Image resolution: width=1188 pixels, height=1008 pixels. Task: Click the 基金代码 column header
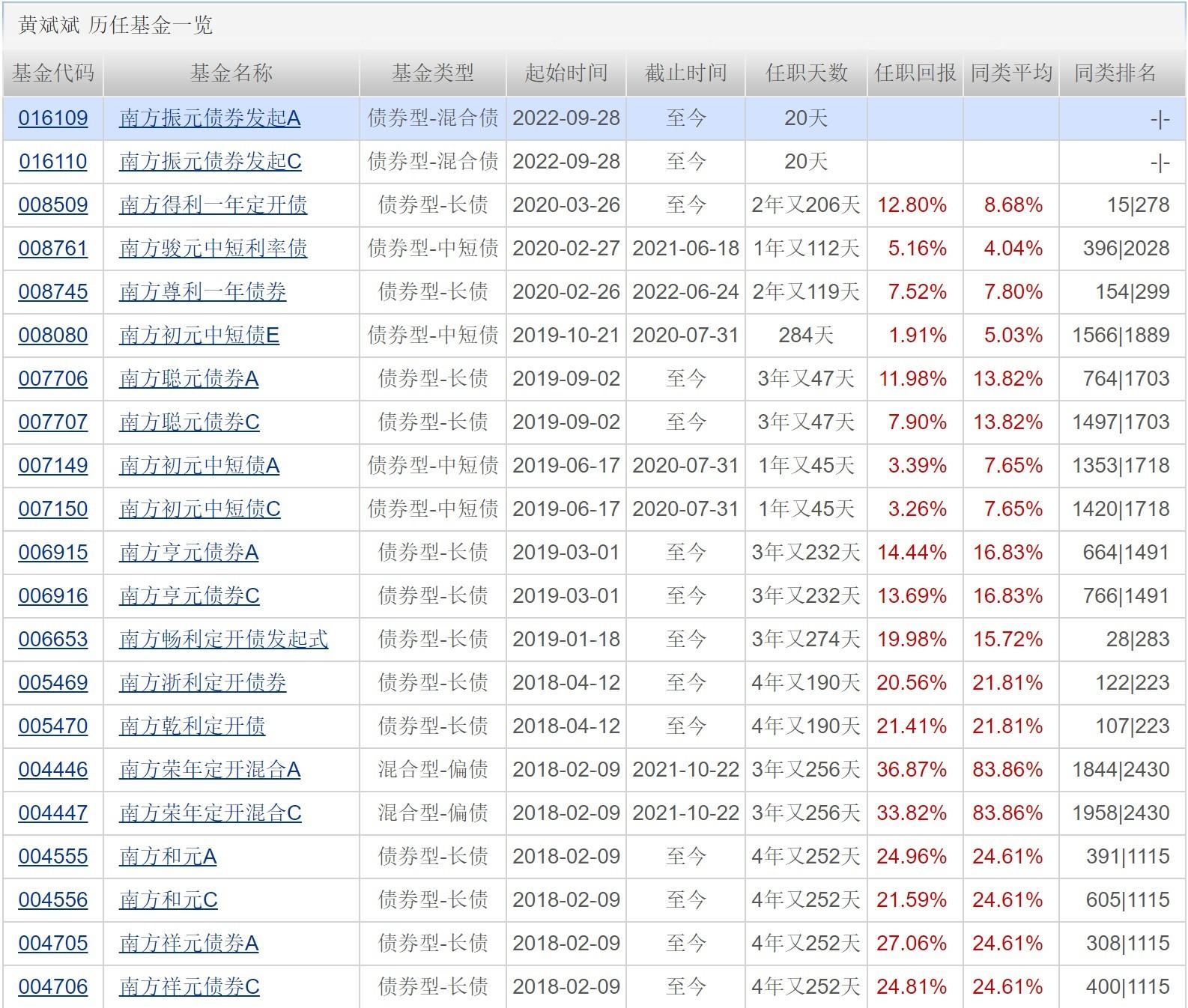pyautogui.click(x=53, y=73)
